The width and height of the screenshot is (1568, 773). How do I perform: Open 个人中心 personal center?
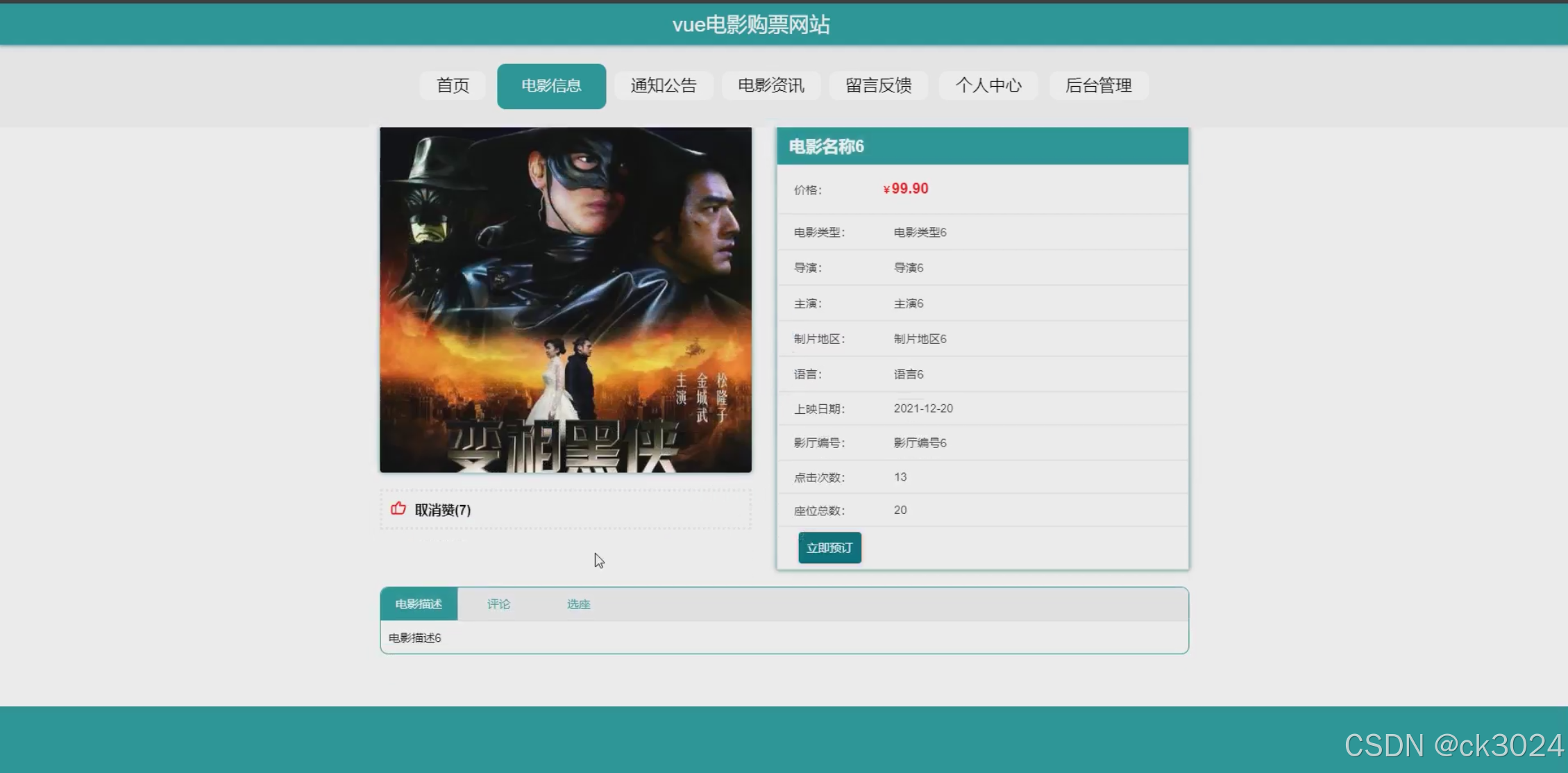click(988, 85)
